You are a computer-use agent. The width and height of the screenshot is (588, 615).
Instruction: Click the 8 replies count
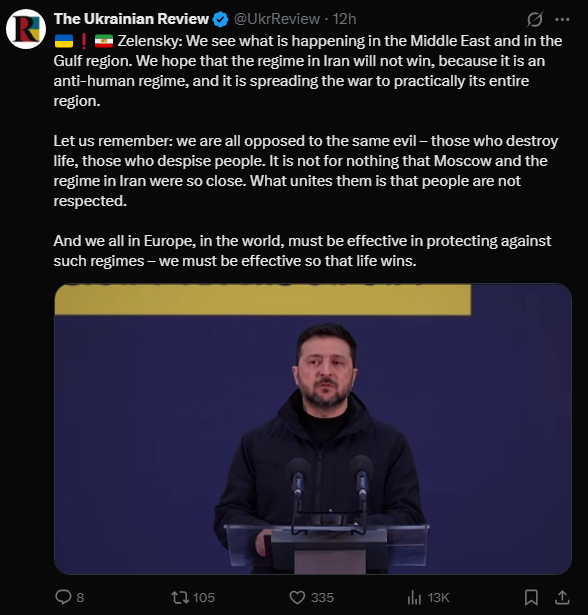[80, 597]
